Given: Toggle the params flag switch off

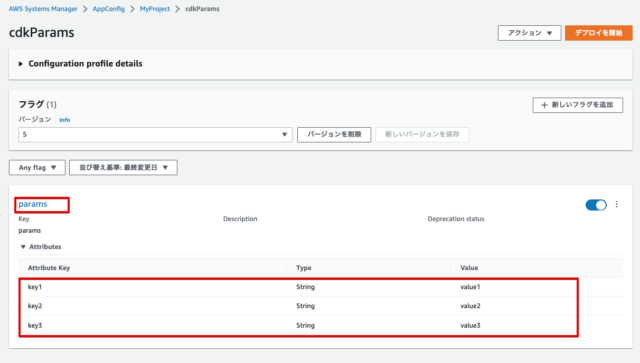Looking at the screenshot, I should pos(596,205).
